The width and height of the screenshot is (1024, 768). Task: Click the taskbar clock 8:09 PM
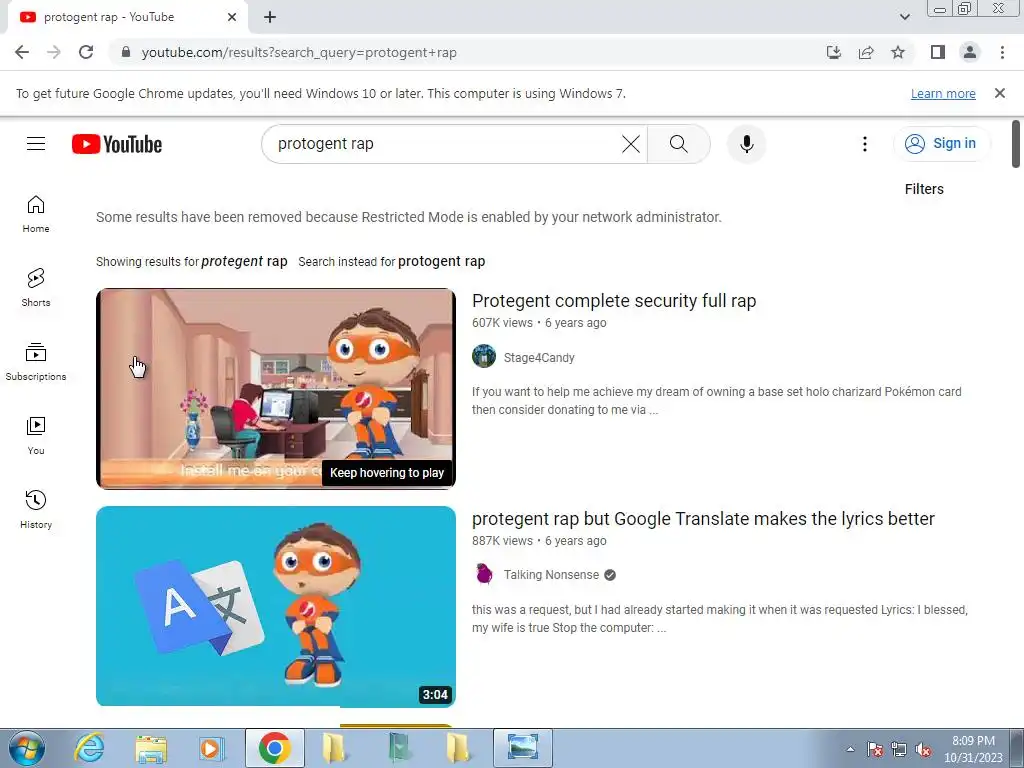click(973, 741)
